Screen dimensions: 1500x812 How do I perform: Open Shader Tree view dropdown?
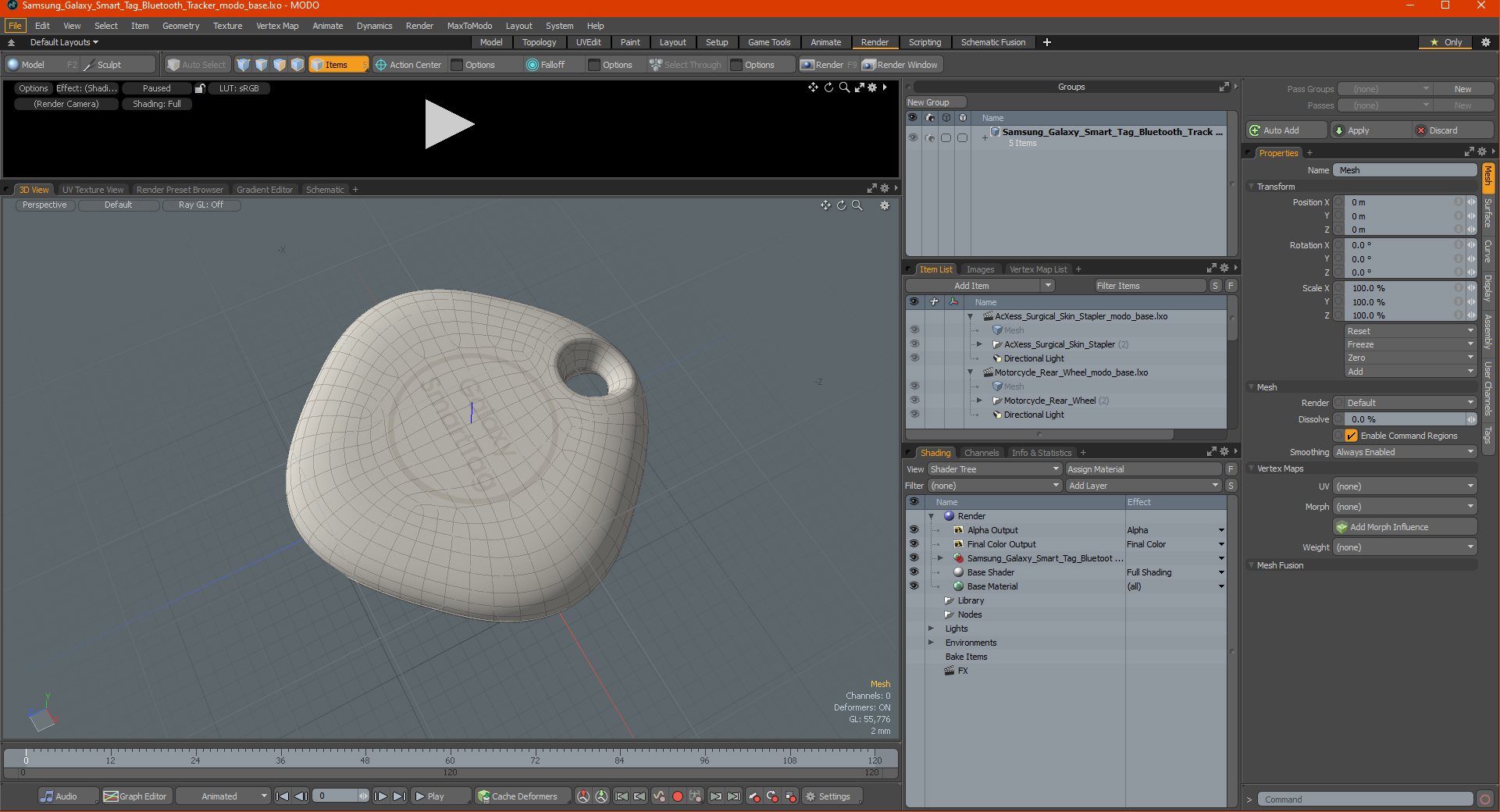pos(994,469)
